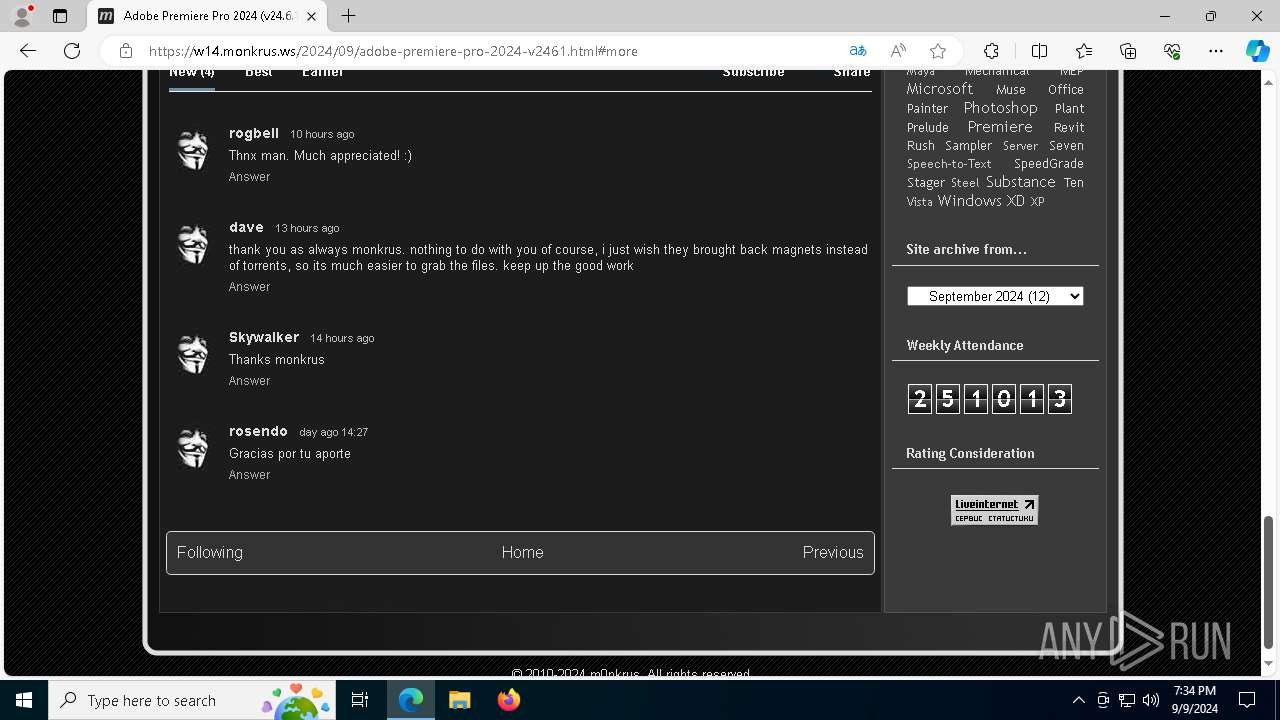Viewport: 1280px width, 720px height.
Task: Open the Substance tag
Action: pos(1020,182)
